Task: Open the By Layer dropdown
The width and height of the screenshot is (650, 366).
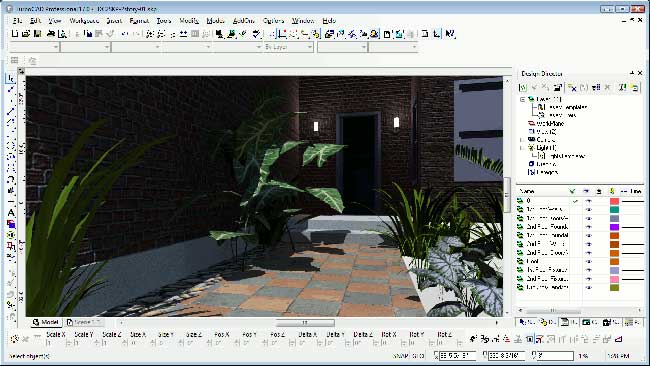Action: [288, 47]
